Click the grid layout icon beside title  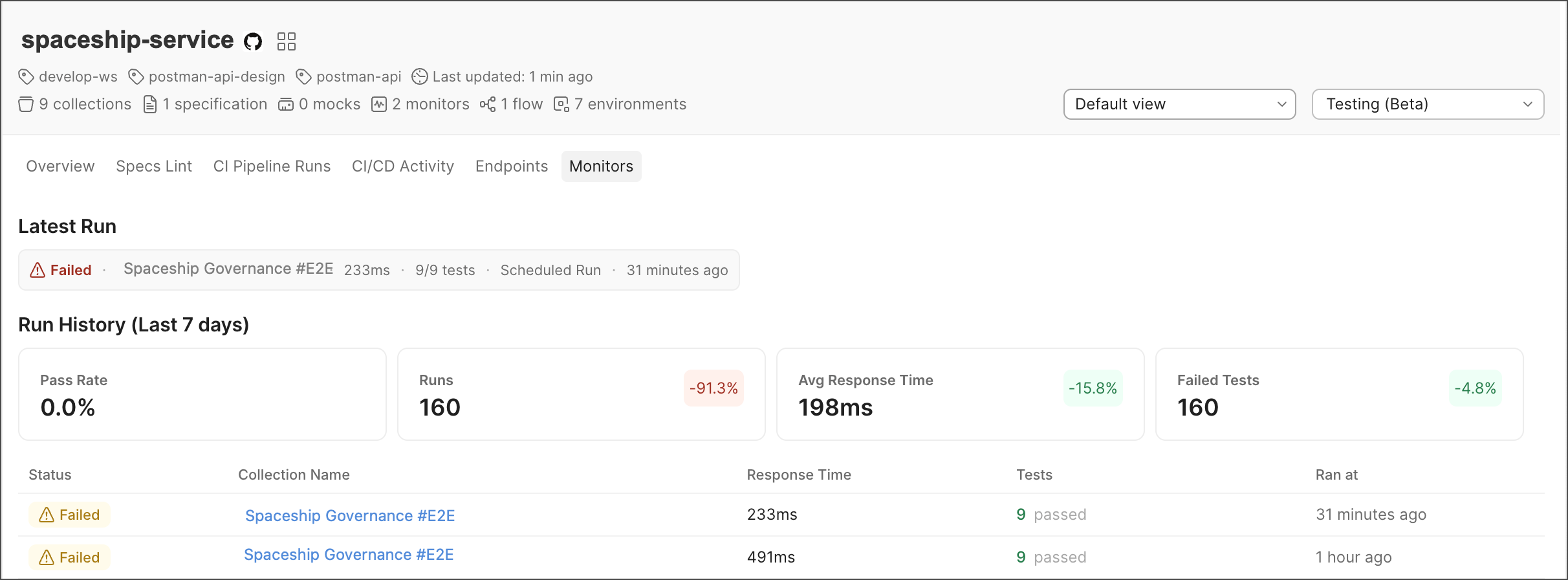(287, 41)
